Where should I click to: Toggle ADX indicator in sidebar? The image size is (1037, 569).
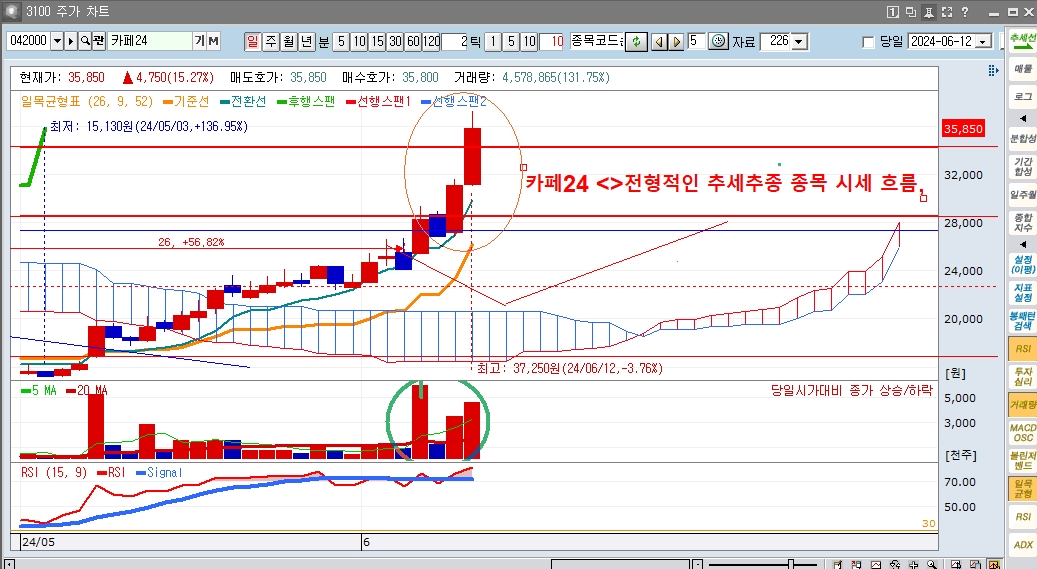click(x=1022, y=545)
